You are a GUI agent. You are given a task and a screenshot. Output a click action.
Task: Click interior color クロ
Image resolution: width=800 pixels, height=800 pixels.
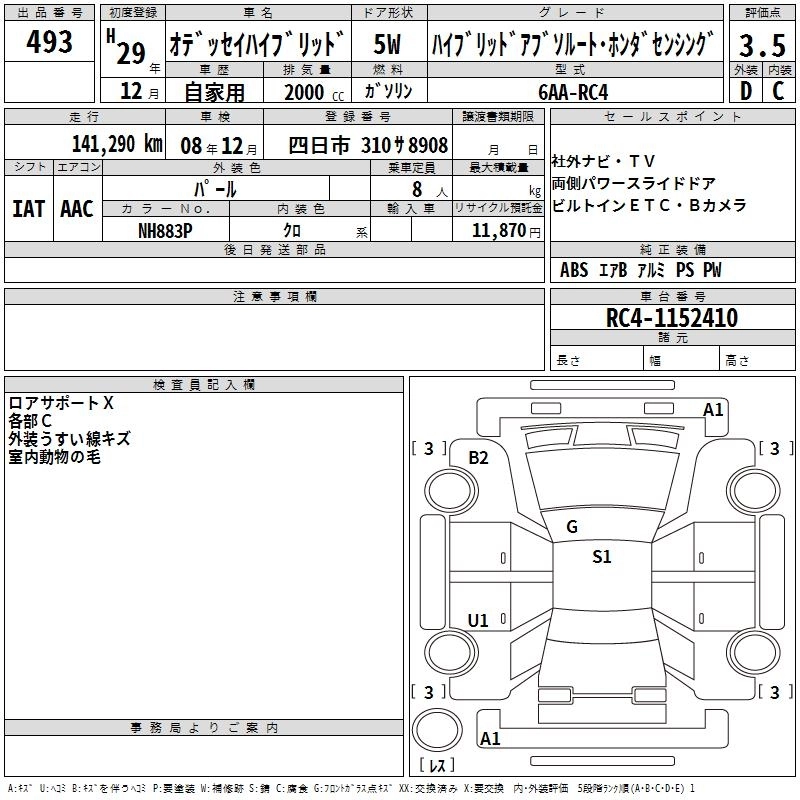pyautogui.click(x=292, y=231)
